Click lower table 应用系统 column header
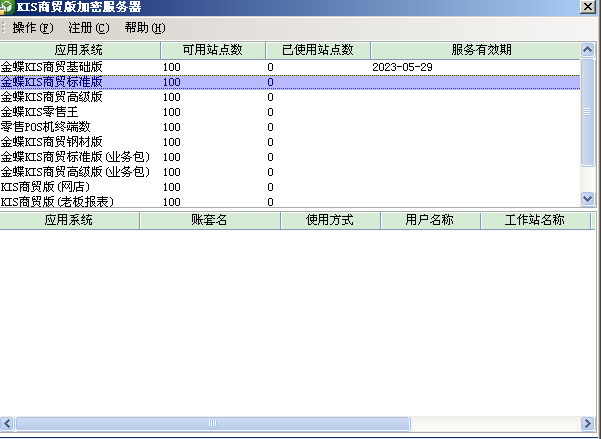The height and width of the screenshot is (439, 601). tap(69, 220)
